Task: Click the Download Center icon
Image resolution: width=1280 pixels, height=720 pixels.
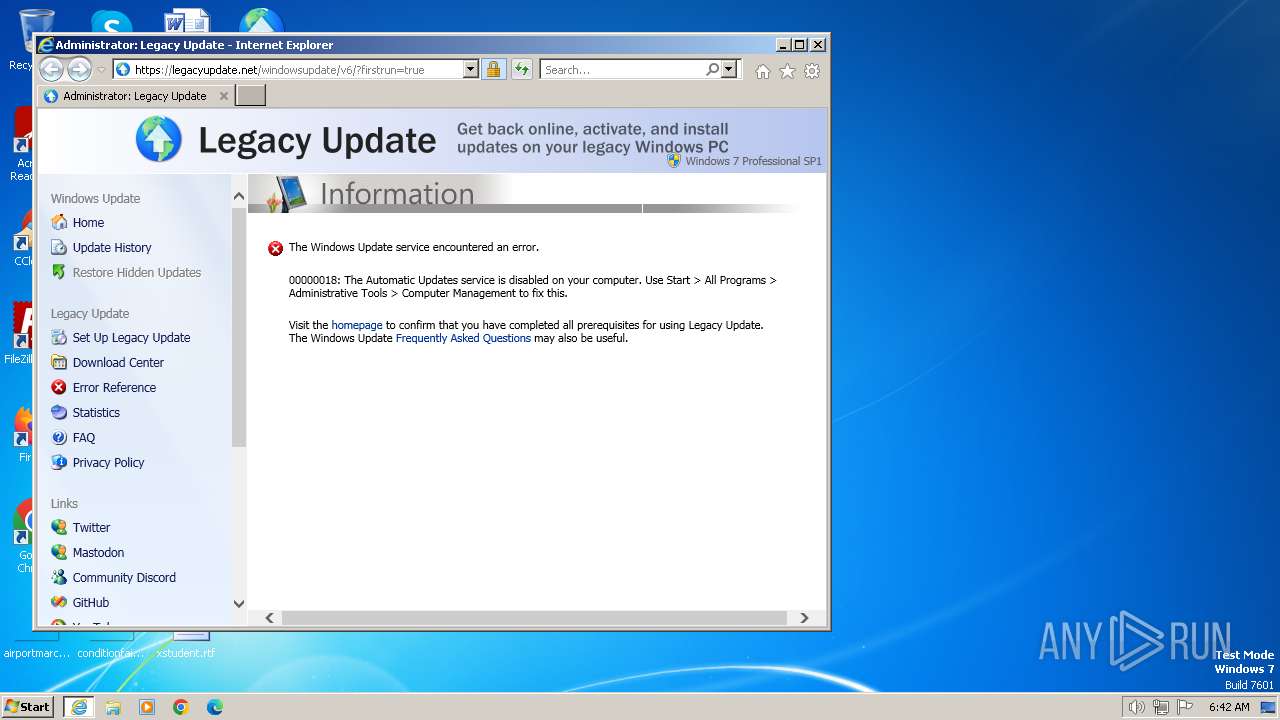Action: 59,362
